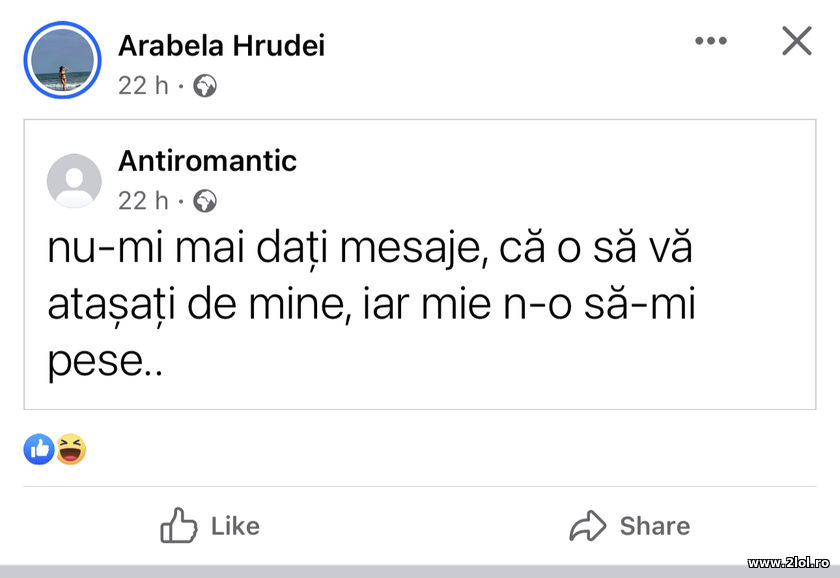Click the thumbs-up reaction emoji badge
This screenshot has width=840, height=578.
pos(37,451)
